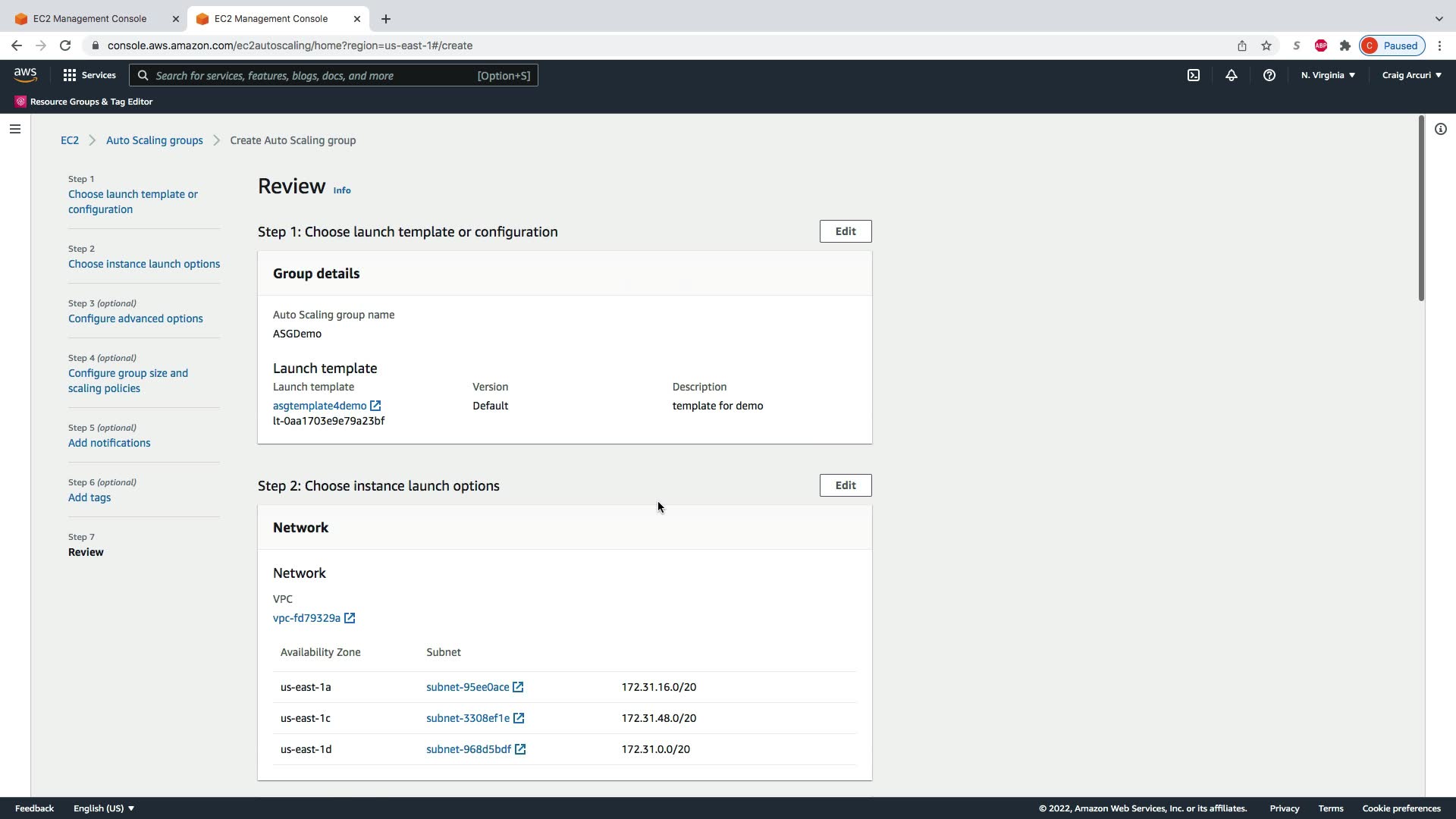Open the notifications bell icon
Screen dimensions: 1456x819
[x=1231, y=75]
